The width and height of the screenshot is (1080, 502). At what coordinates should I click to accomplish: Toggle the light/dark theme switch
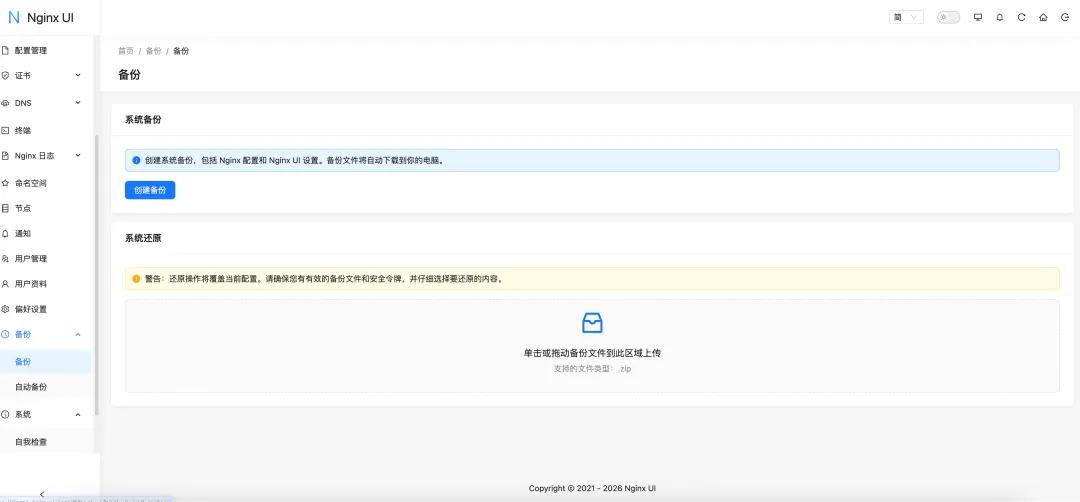pos(948,18)
